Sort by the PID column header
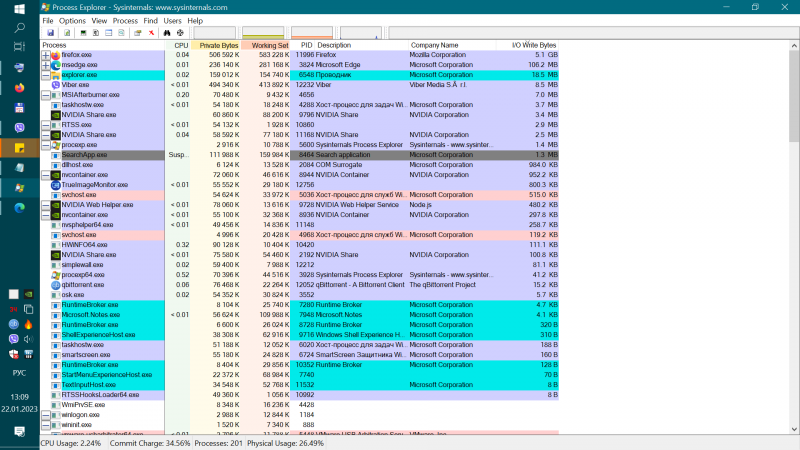Viewport: 800px width, 450px height. (302, 45)
